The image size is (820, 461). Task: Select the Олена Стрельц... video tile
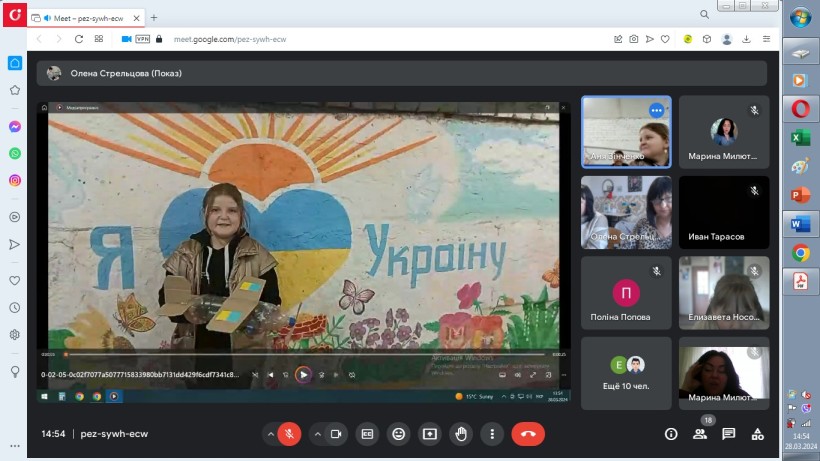626,212
